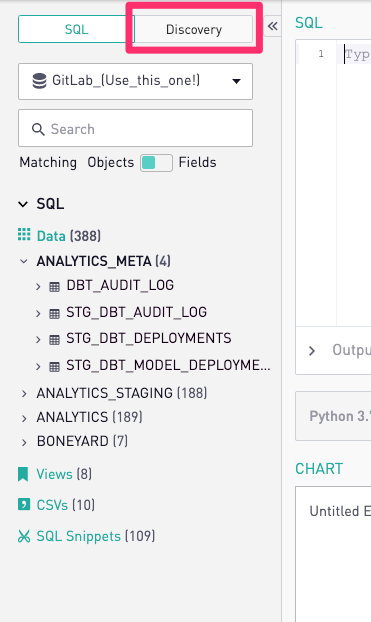Click the SQL Snippets scissors icon
Viewport: 371px width, 622px height.
point(24,536)
